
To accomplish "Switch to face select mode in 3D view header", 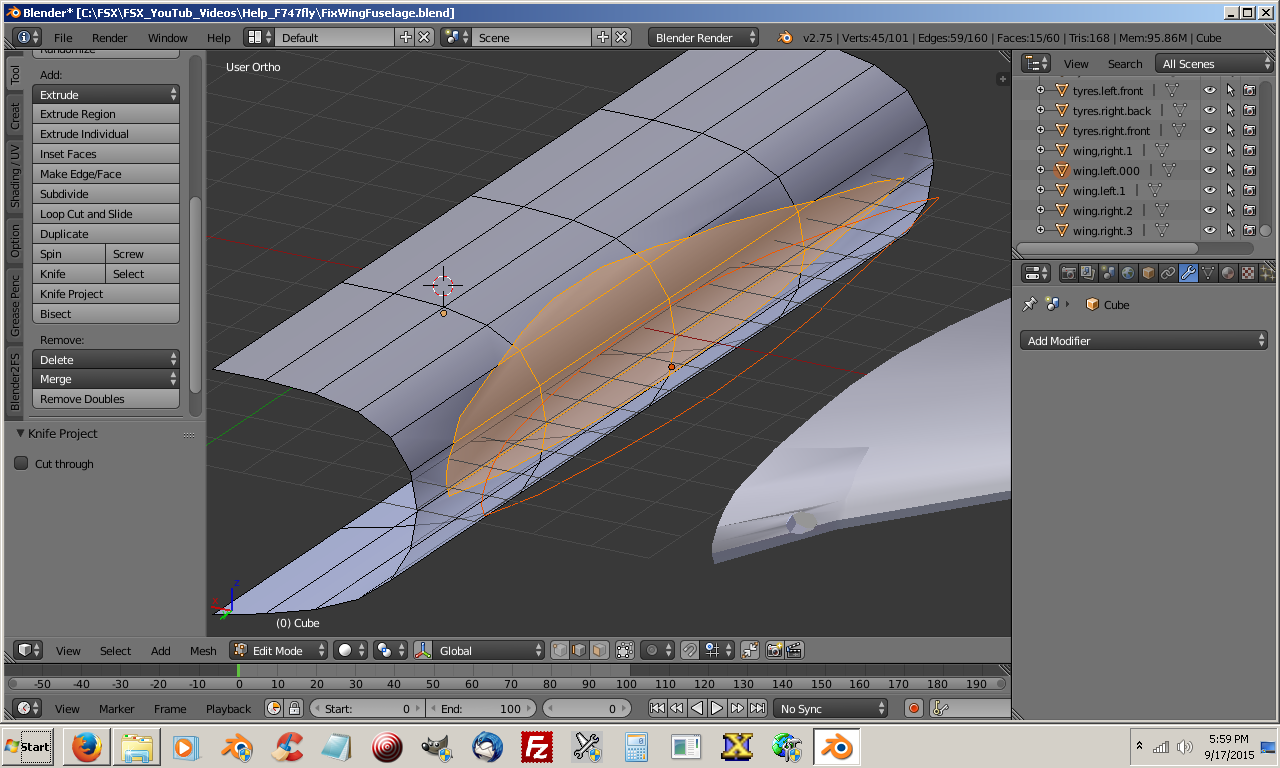I will (x=598, y=650).
